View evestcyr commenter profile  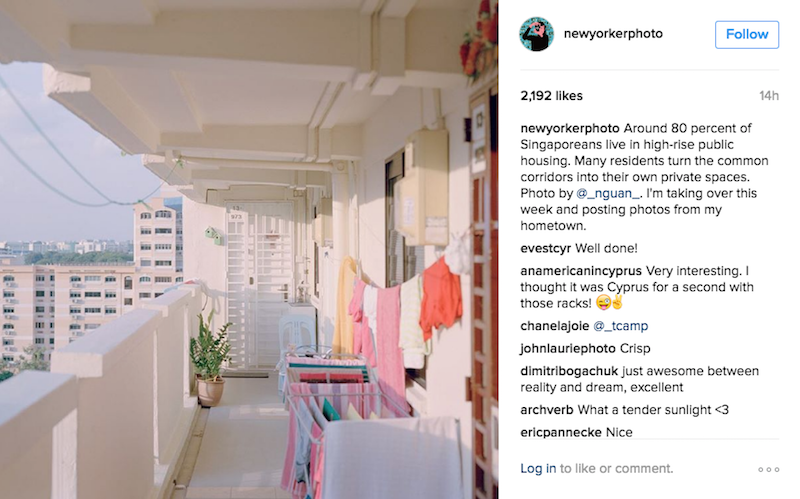[x=545, y=248]
